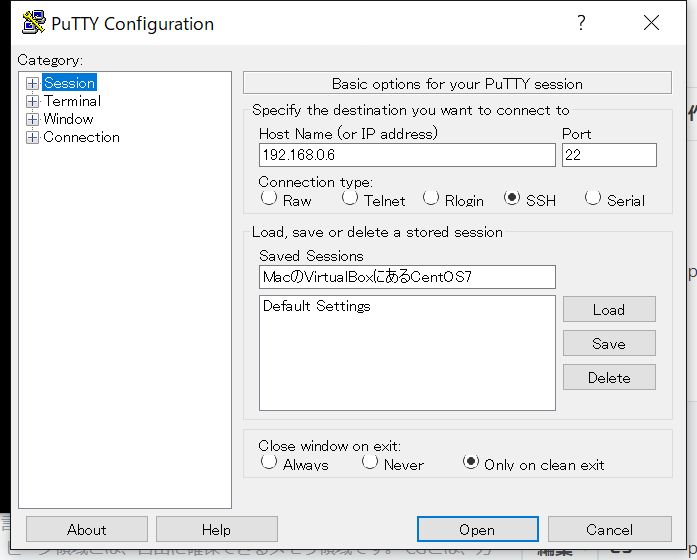Expand the Connection category plus box
Image resolution: width=697 pixels, height=560 pixels.
(32, 137)
